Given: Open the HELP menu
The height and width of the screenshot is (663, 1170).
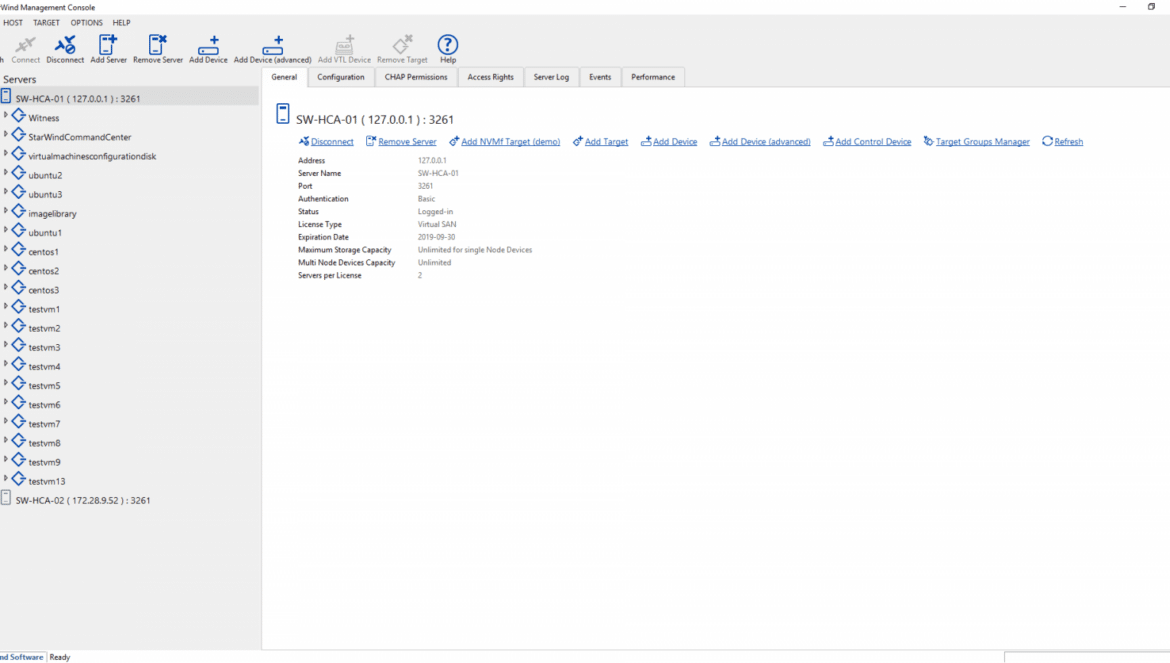Looking at the screenshot, I should [121, 23].
